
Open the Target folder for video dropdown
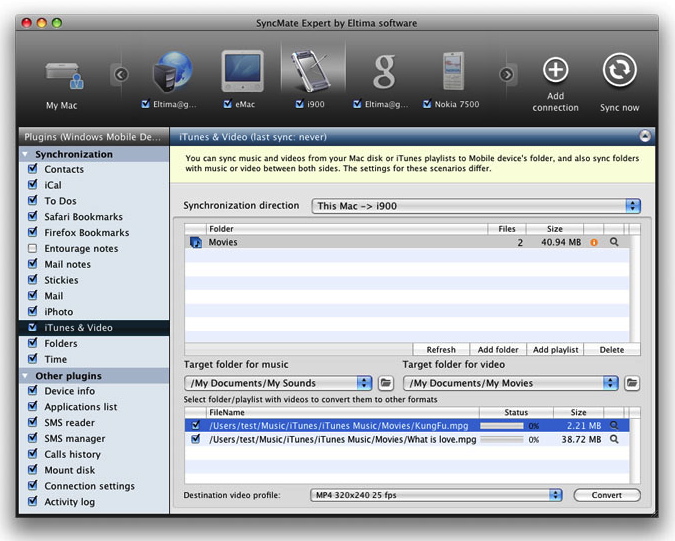click(x=511, y=383)
